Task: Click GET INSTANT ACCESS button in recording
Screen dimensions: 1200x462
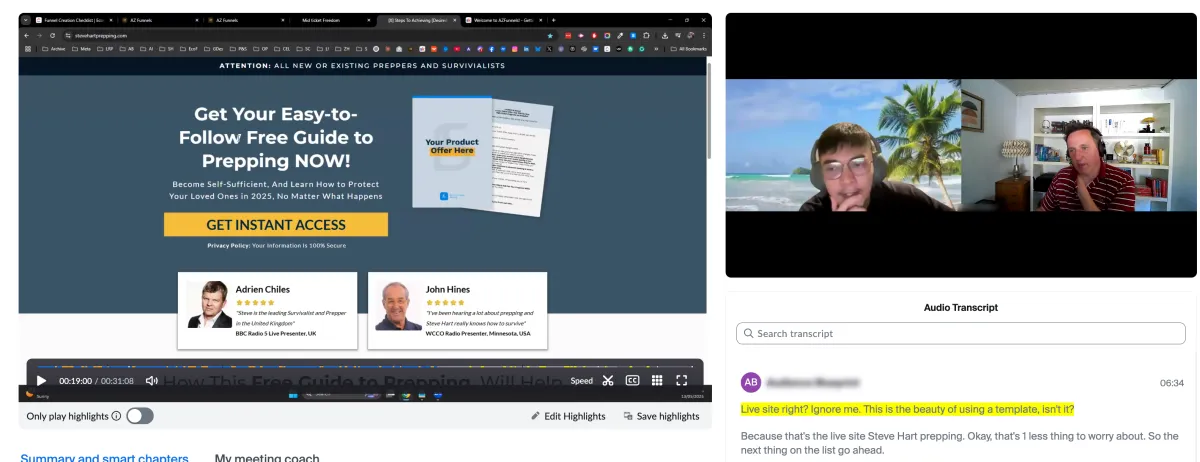Action: 276,225
